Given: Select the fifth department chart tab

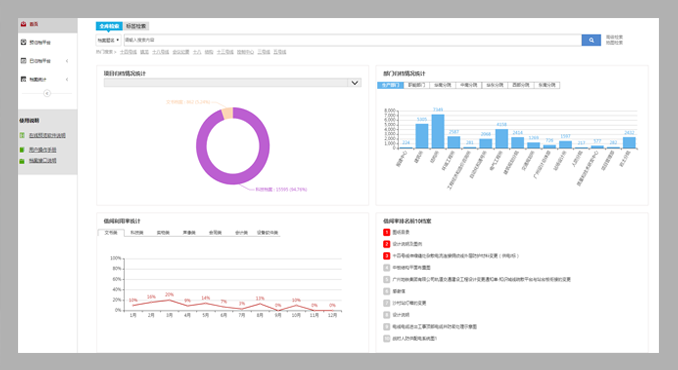Looking at the screenshot, I should [495, 85].
